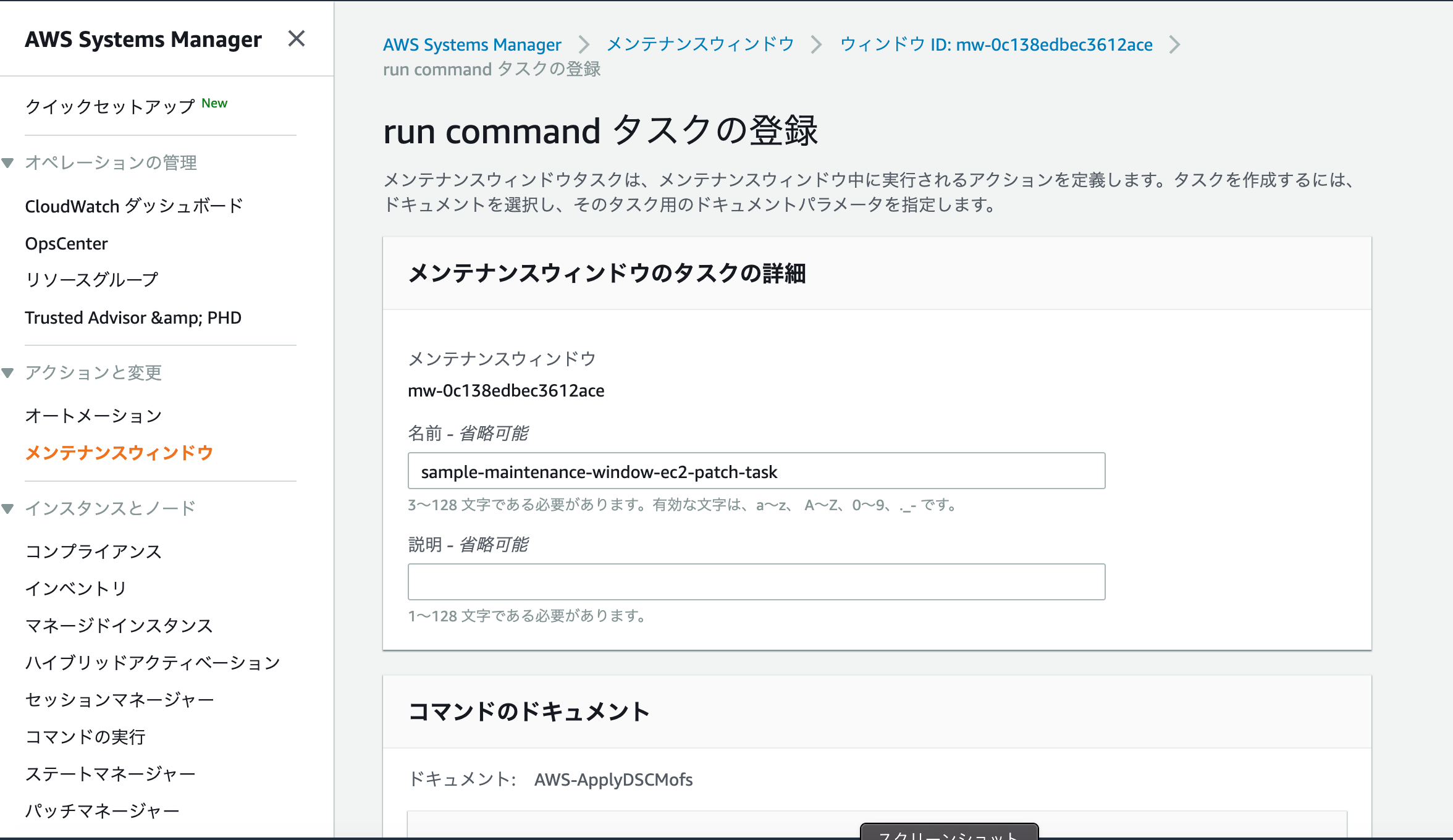Image resolution: width=1453 pixels, height=840 pixels.
Task: Open リソースグループ in sidebar
Action: (91, 280)
